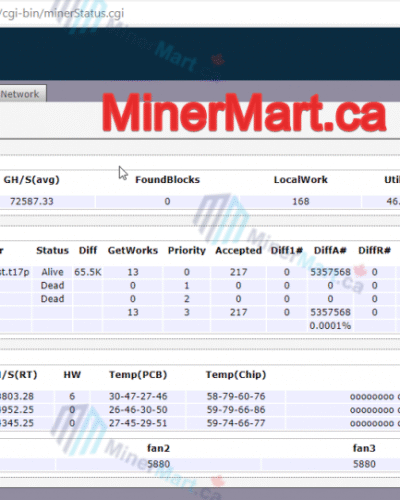Screen dimensions: 400x500
Task: Click the DiffR# column header
Action: coord(374,250)
